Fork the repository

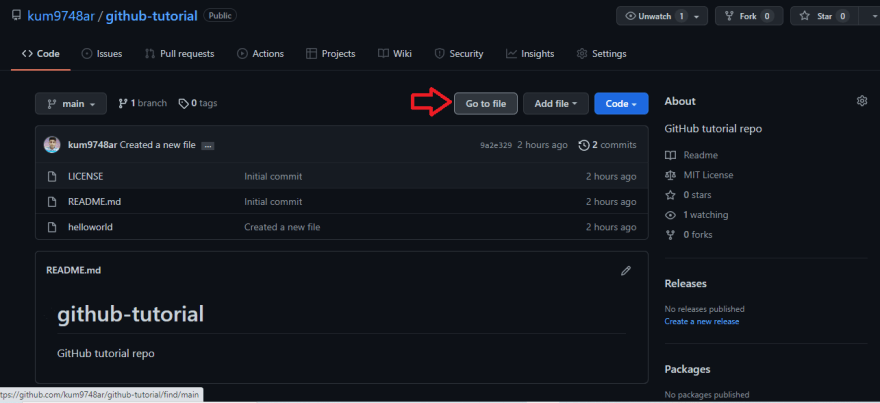point(749,16)
